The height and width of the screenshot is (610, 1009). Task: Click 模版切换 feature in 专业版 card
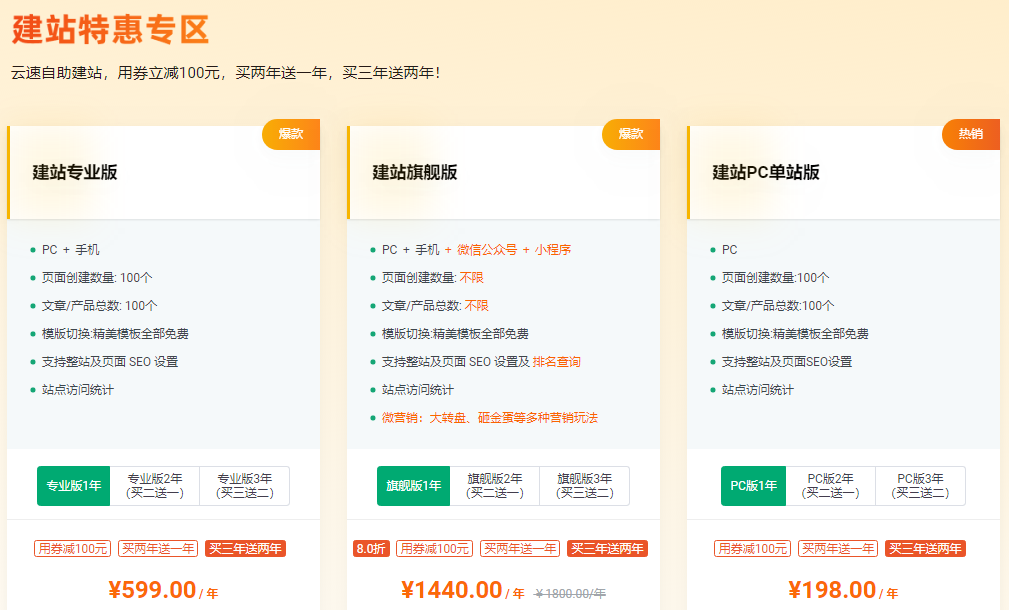click(115, 334)
